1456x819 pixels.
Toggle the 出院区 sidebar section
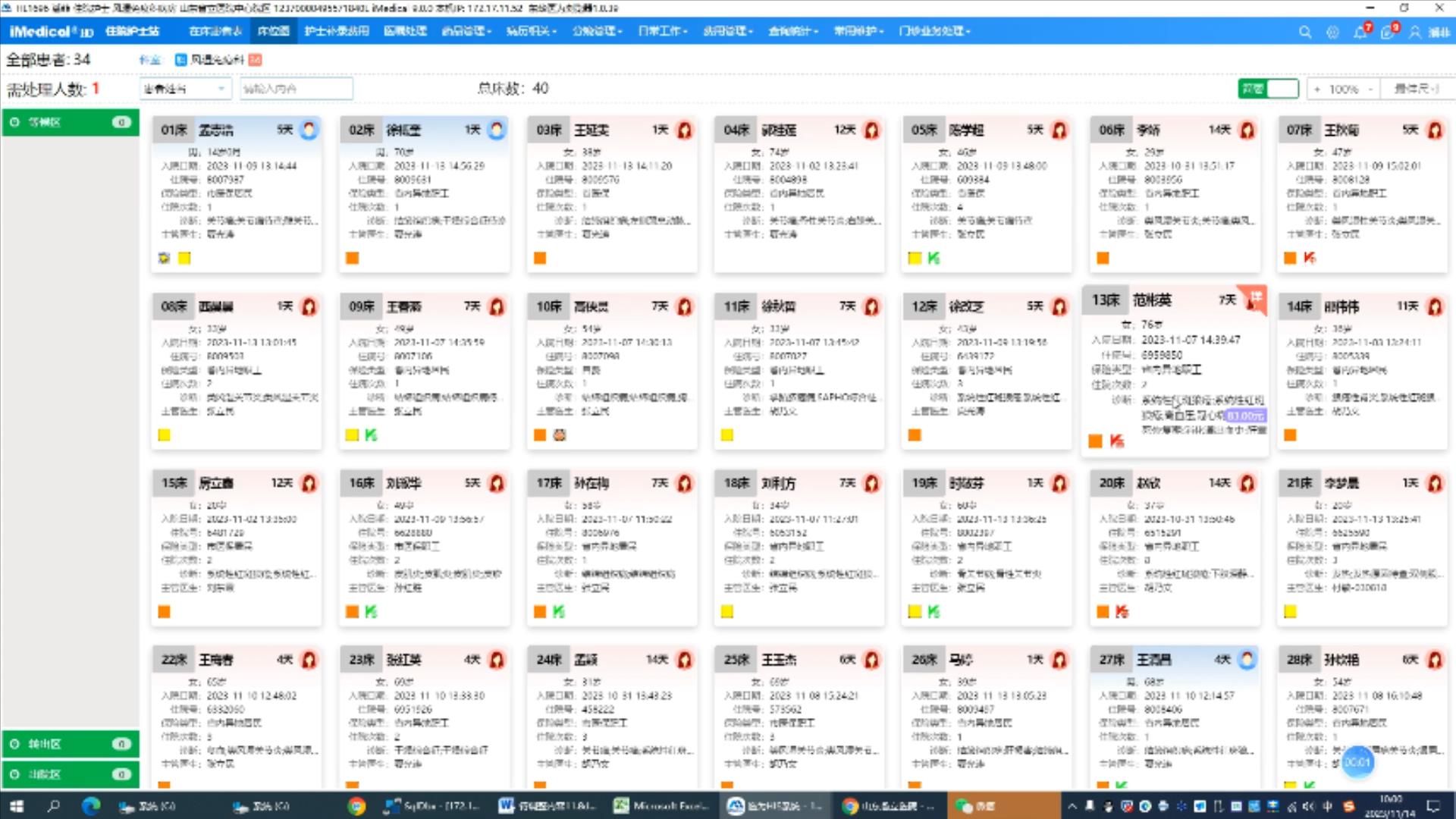click(70, 774)
